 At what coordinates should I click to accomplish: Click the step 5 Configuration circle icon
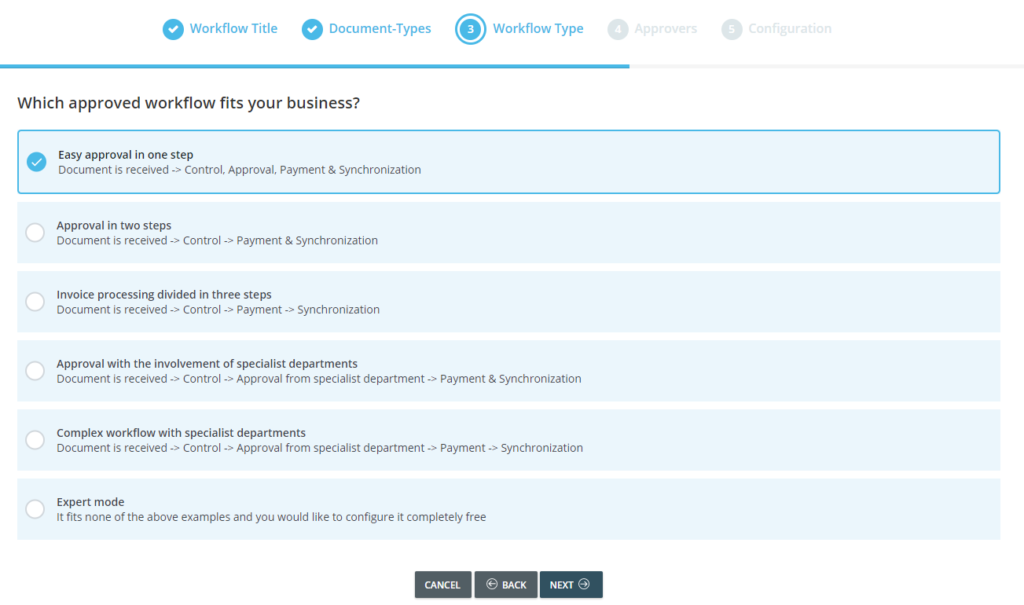(731, 29)
